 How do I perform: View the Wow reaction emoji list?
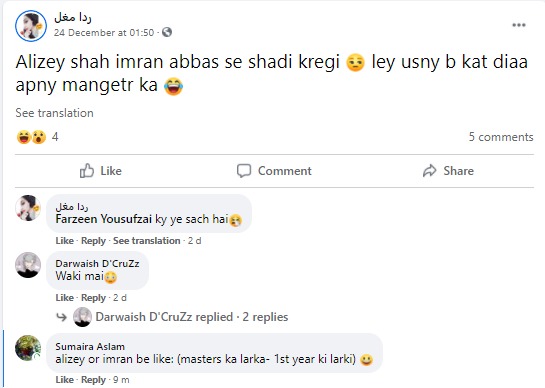click(x=39, y=137)
